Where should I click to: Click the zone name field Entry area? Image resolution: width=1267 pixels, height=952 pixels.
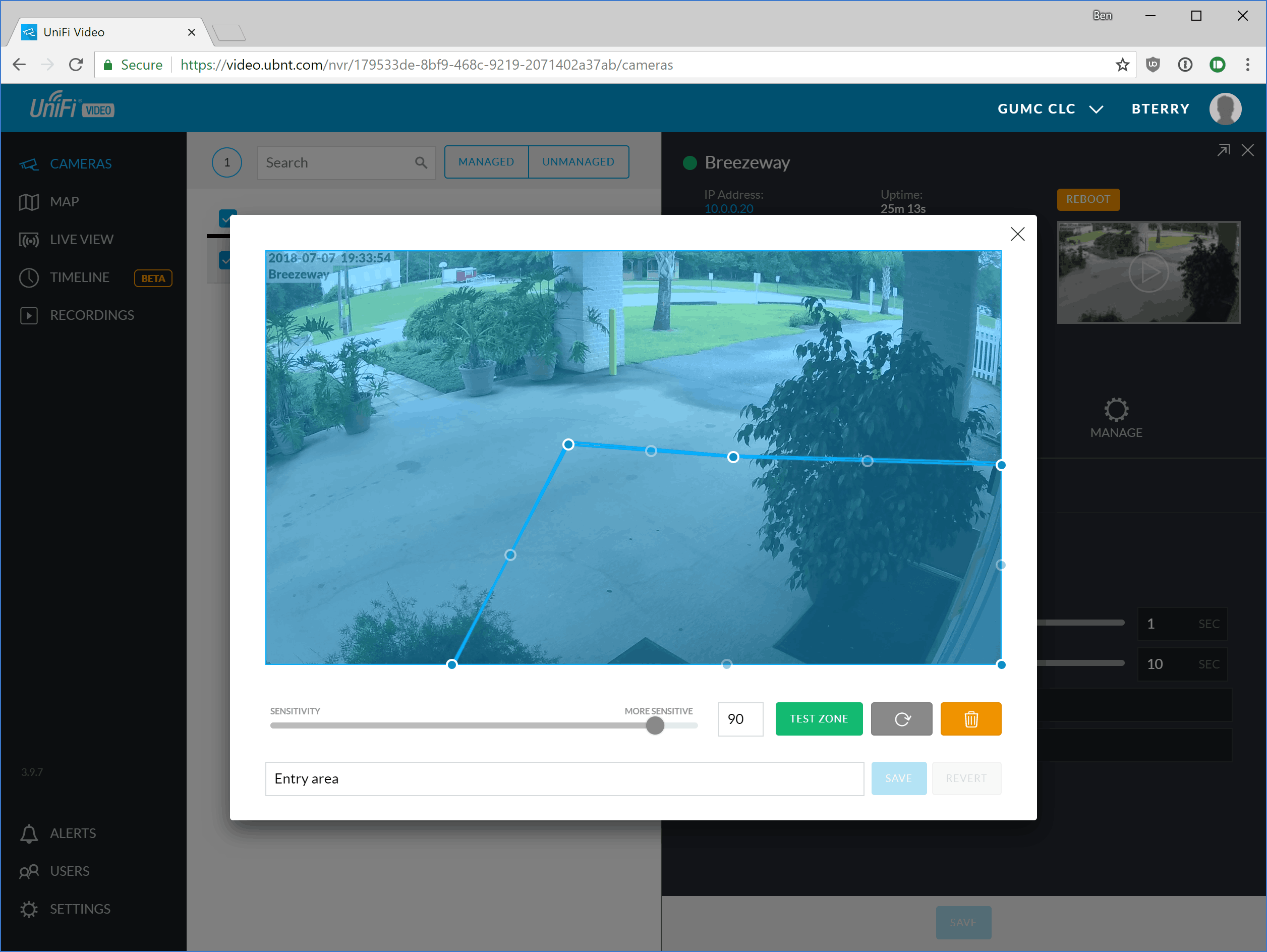click(x=564, y=778)
